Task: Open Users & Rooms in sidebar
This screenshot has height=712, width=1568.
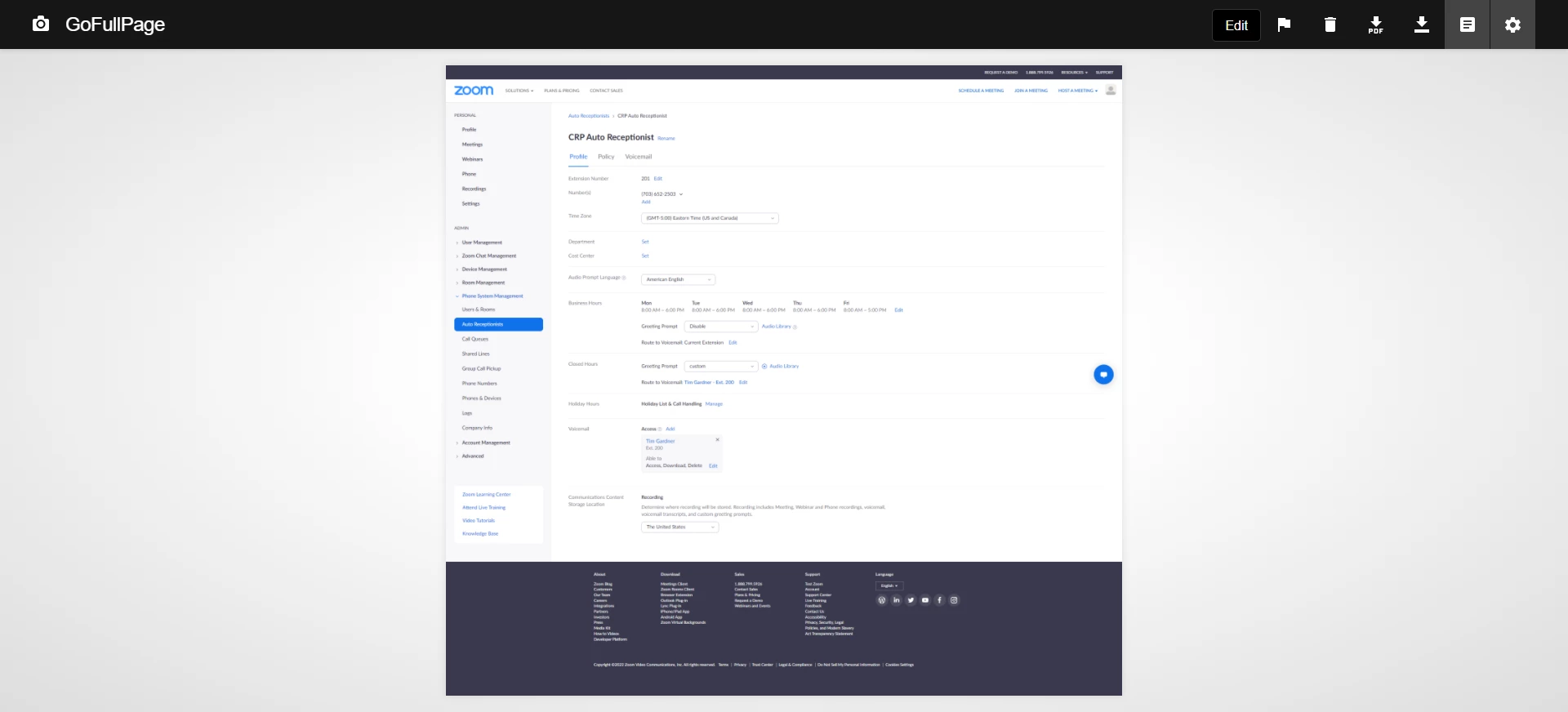Action: [x=479, y=309]
